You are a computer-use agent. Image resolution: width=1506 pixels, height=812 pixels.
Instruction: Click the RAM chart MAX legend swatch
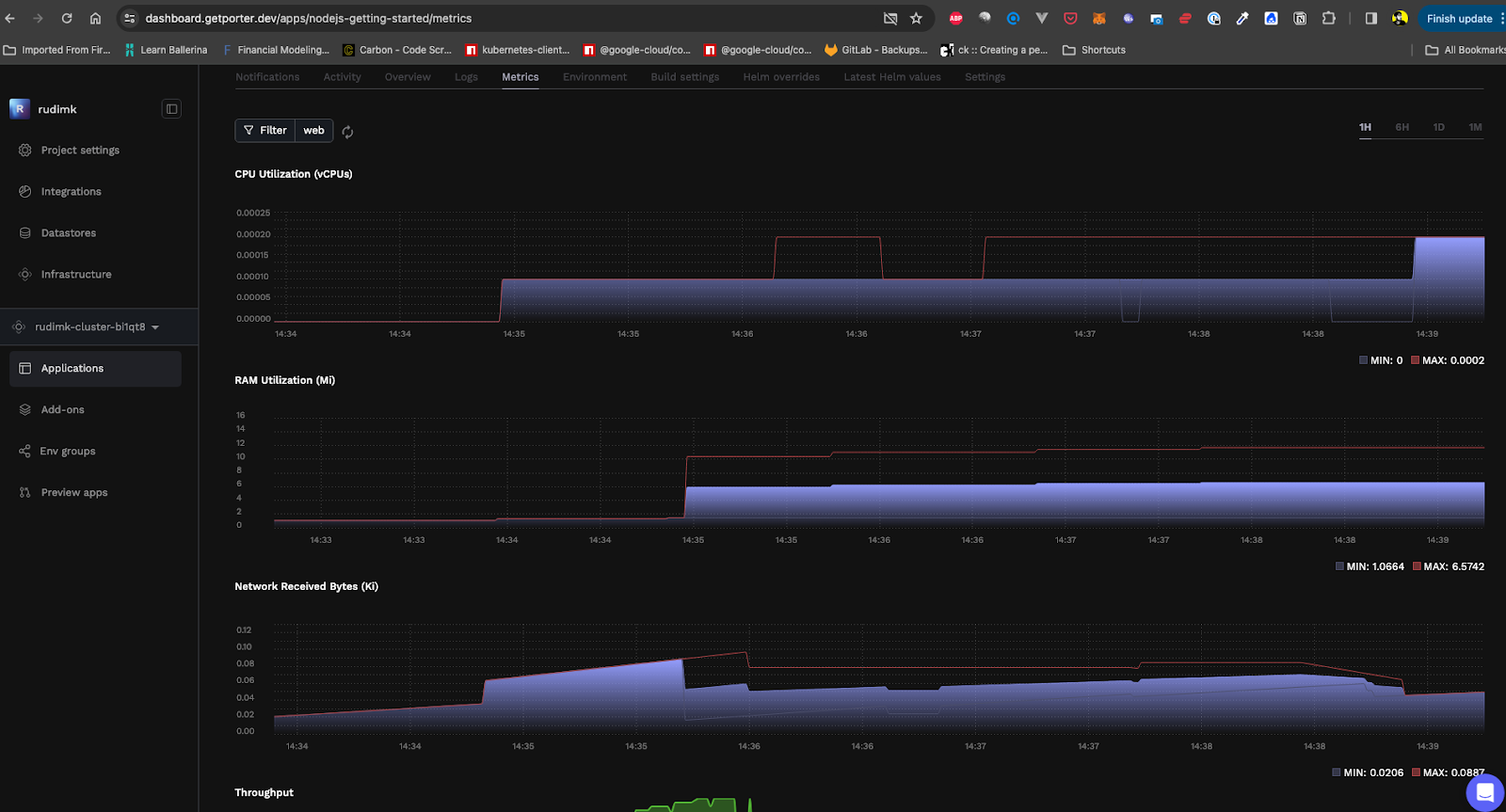1417,566
